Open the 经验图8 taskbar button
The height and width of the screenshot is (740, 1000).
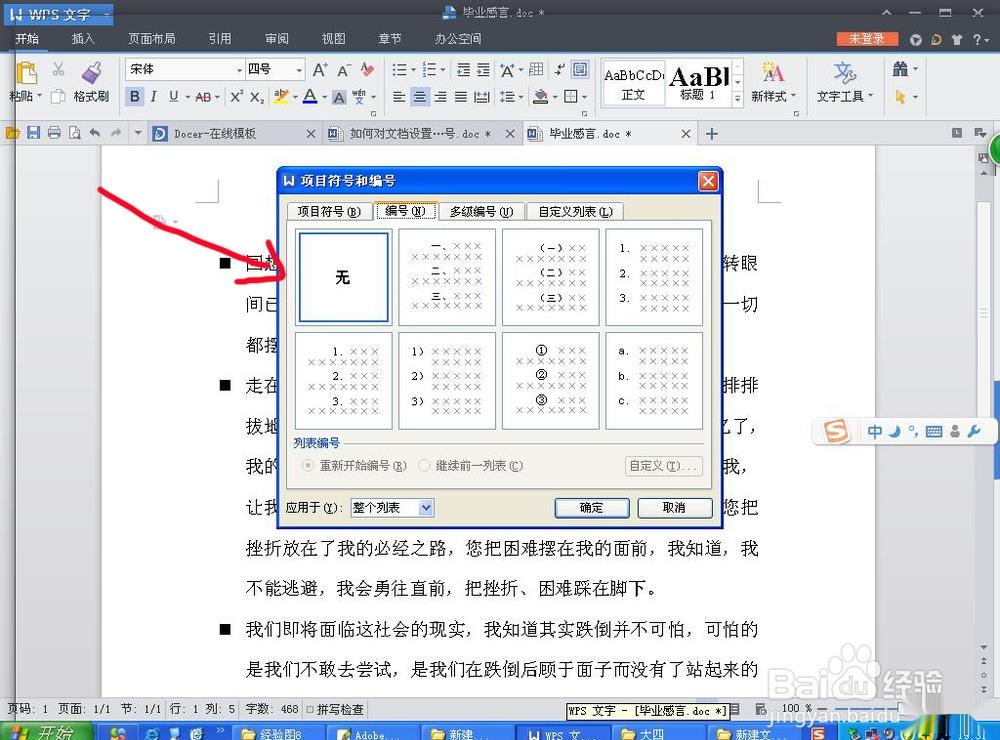tap(277, 734)
